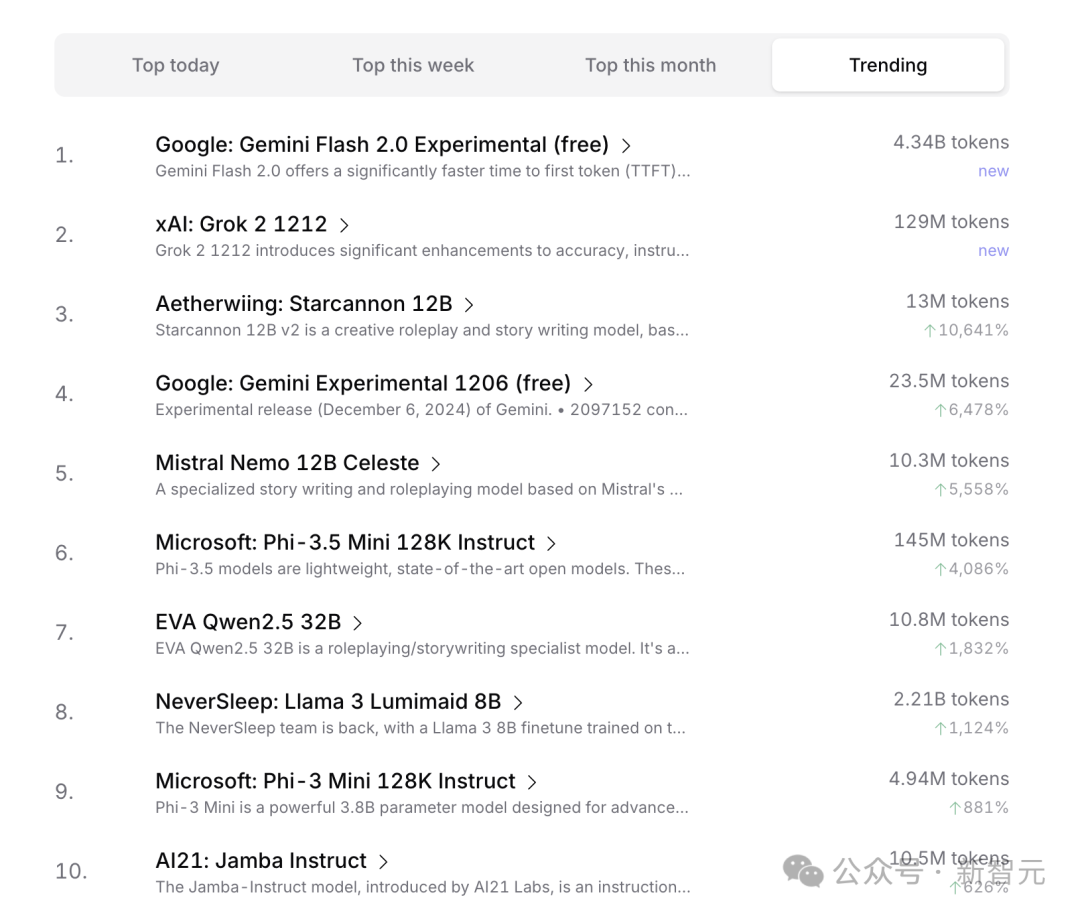The height and width of the screenshot is (915, 1080).
Task: Click chevron after Gemini Experimental 1206 (free)
Action: 589,385
